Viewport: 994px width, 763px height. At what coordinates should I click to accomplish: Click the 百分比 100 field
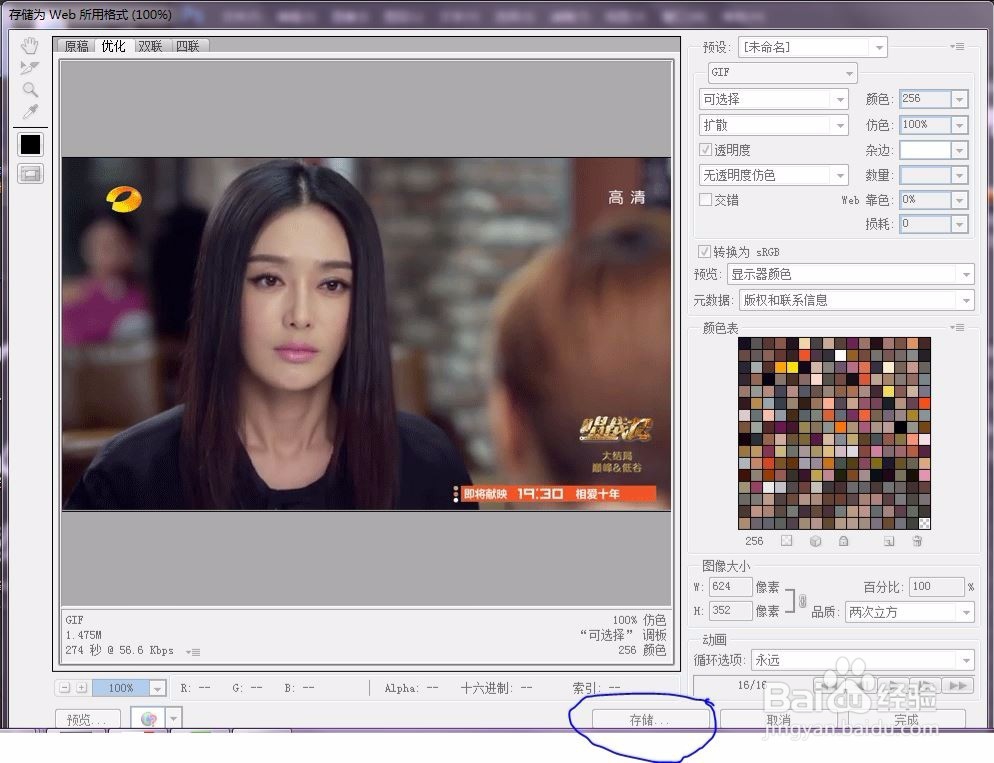(x=936, y=587)
